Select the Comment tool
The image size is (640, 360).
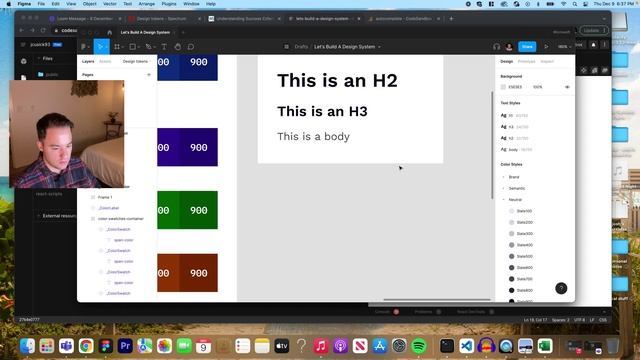(191, 47)
